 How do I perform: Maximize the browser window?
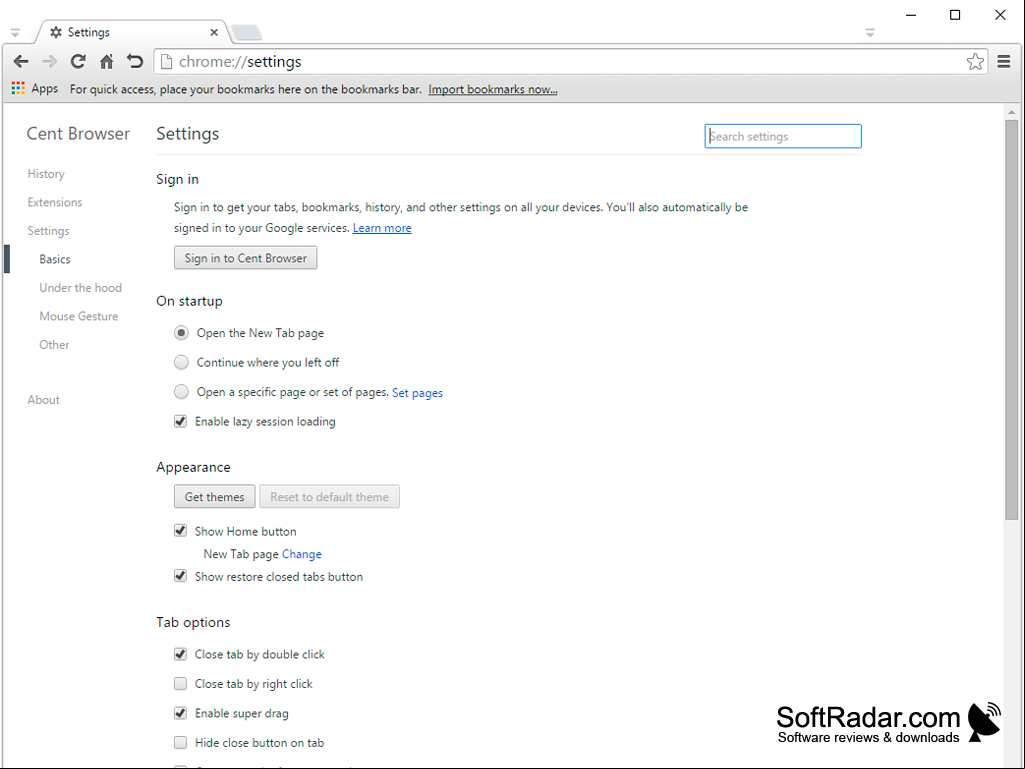pos(955,15)
